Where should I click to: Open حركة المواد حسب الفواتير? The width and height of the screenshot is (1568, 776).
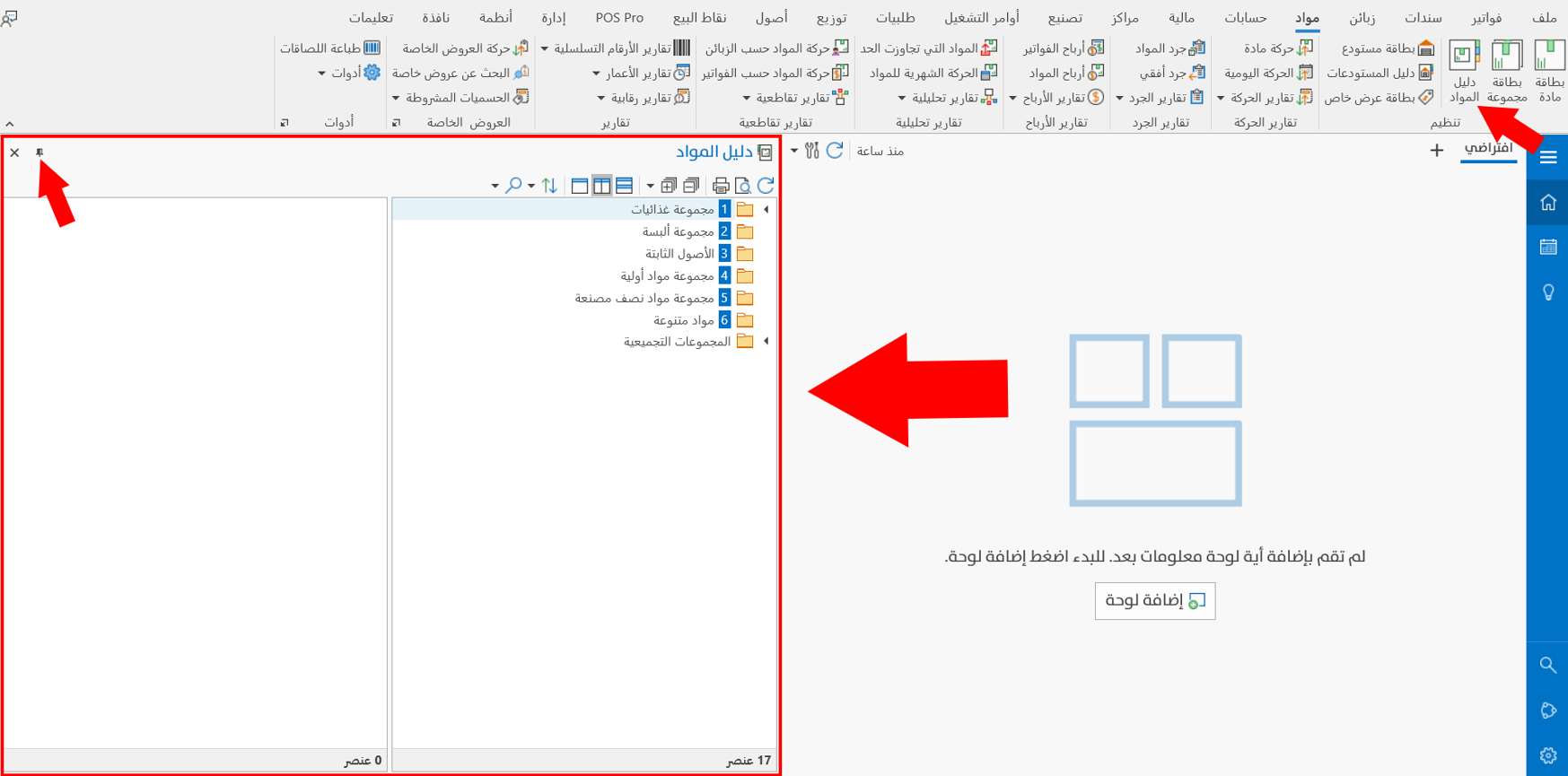point(775,73)
